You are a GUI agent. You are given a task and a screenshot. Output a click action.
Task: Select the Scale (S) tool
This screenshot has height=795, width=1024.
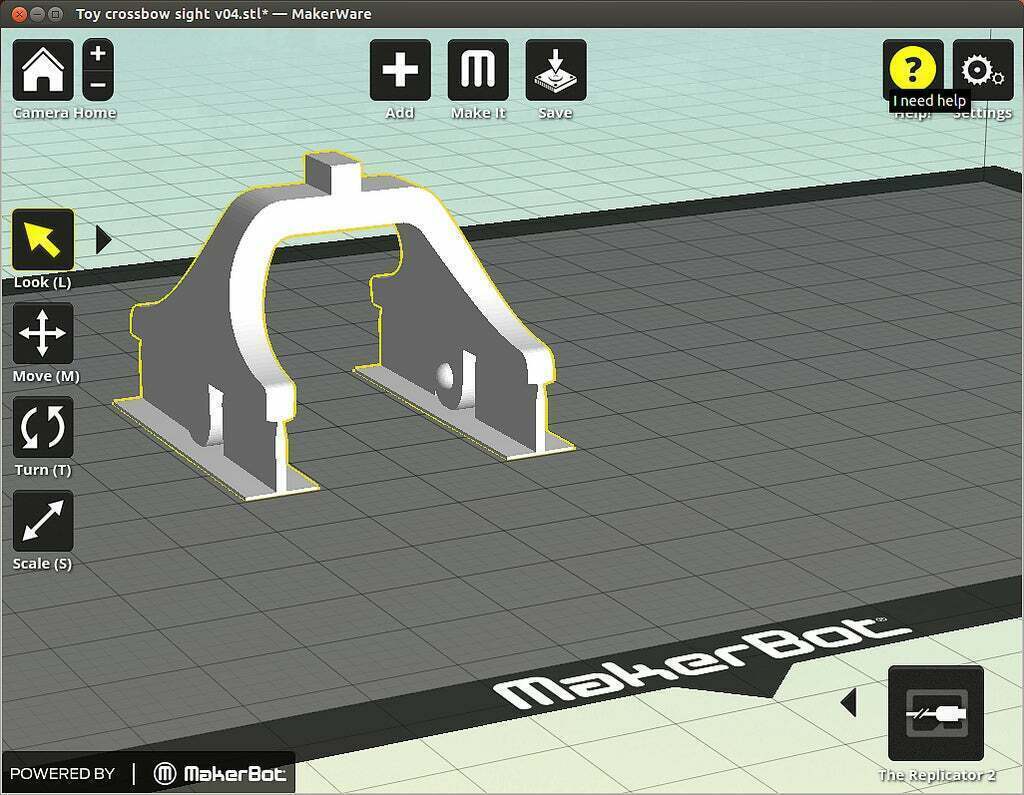[43, 521]
